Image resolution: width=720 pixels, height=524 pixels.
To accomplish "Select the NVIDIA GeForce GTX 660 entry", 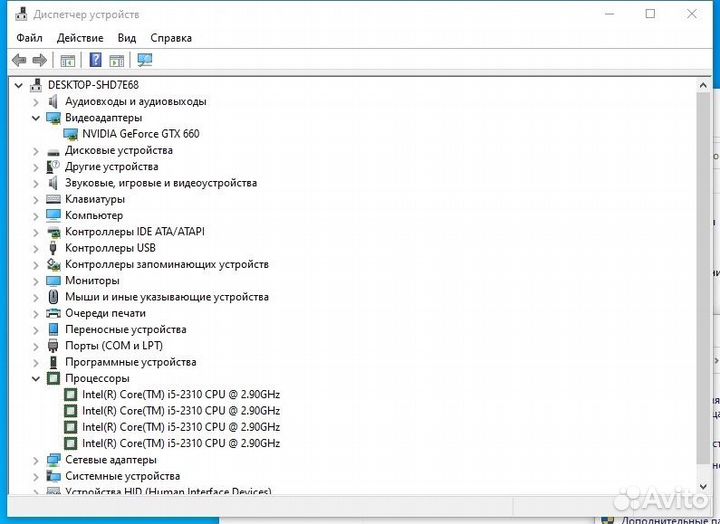I will (x=141, y=134).
